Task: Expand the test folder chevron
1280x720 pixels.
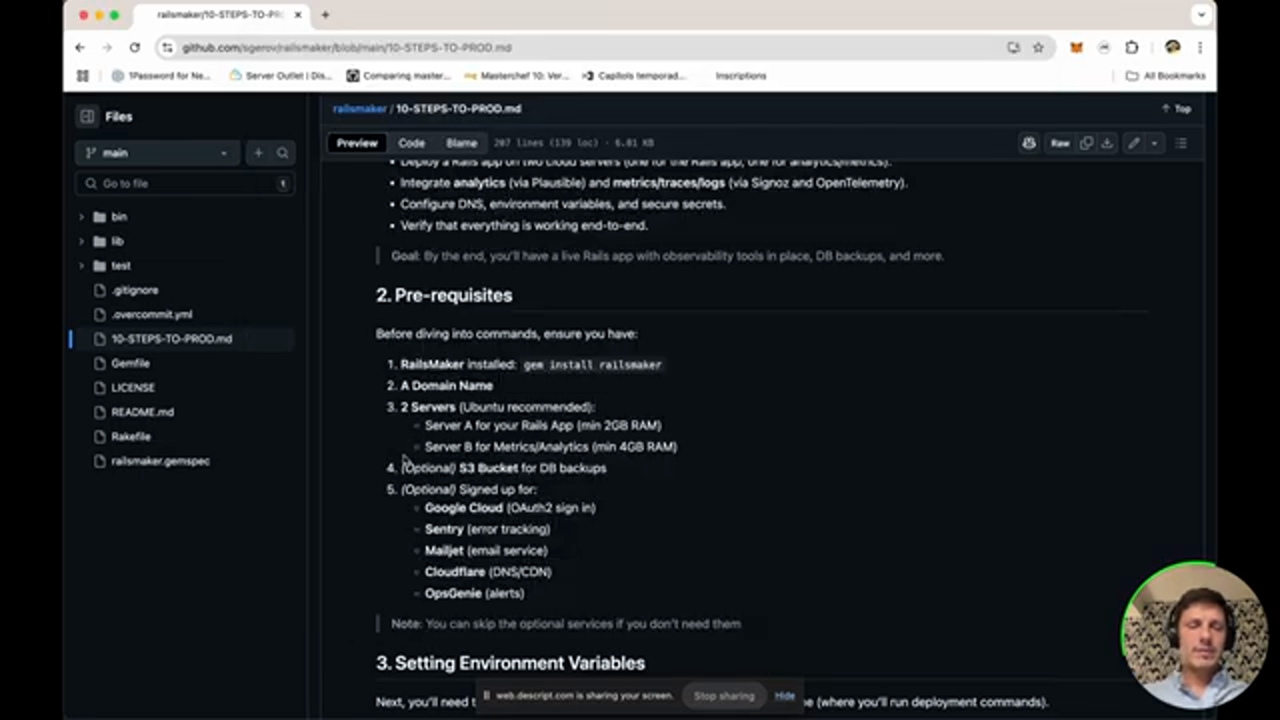Action: pyautogui.click(x=82, y=266)
